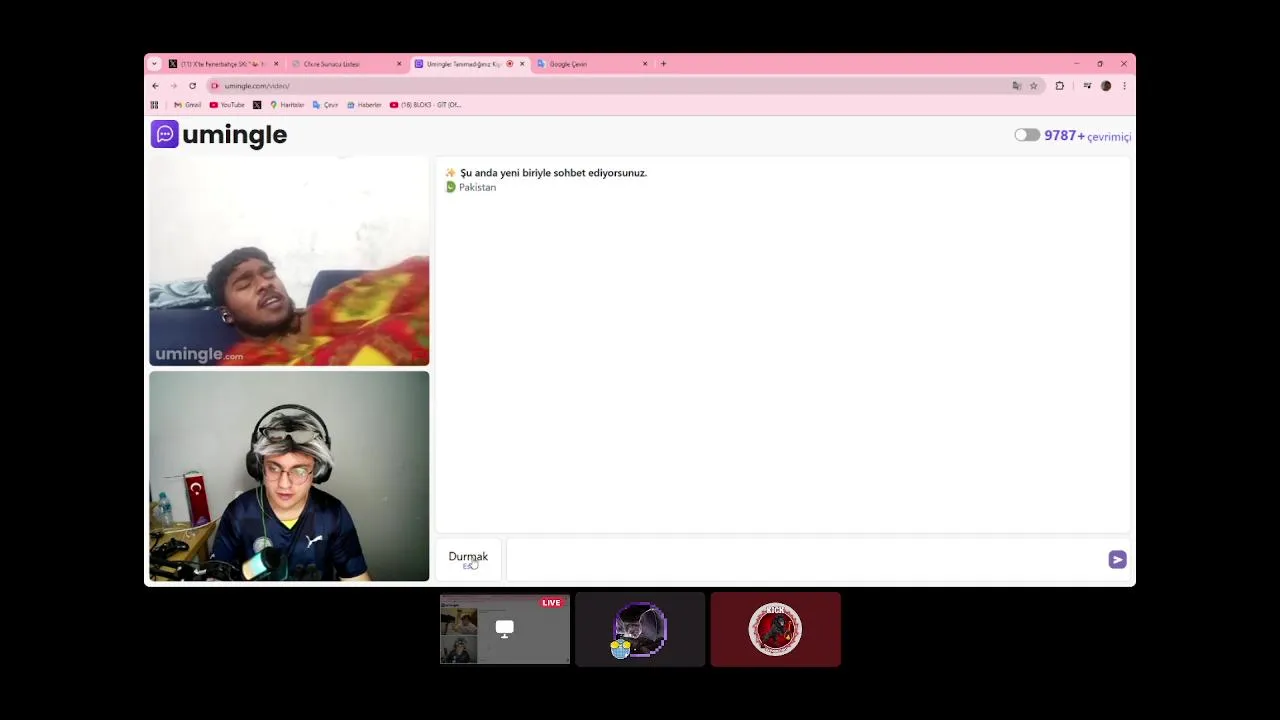Switch to the X Fenerbahçe tab
Screen dimensions: 1280x720
click(x=223, y=64)
